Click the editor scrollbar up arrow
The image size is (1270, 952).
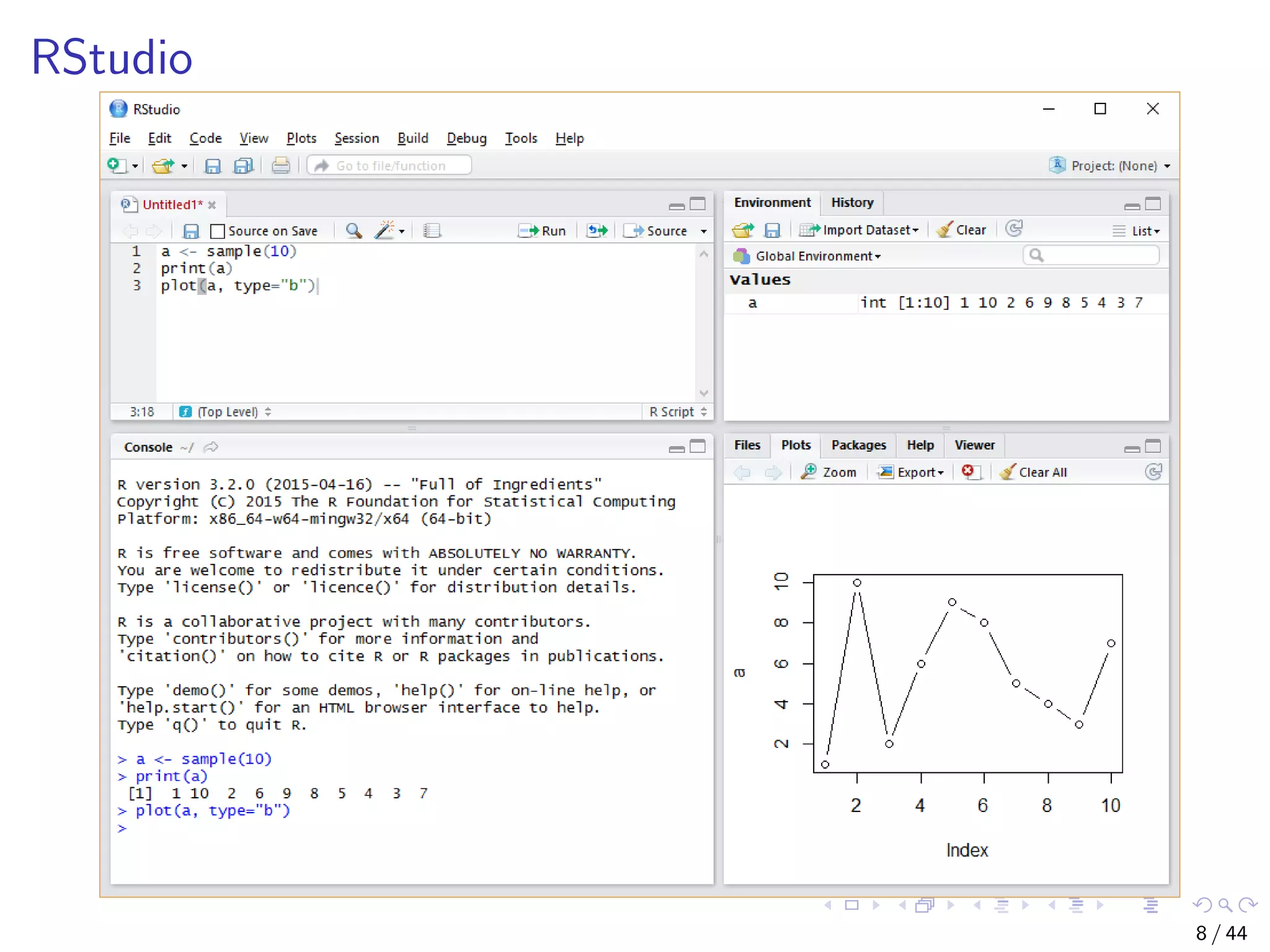click(x=704, y=253)
